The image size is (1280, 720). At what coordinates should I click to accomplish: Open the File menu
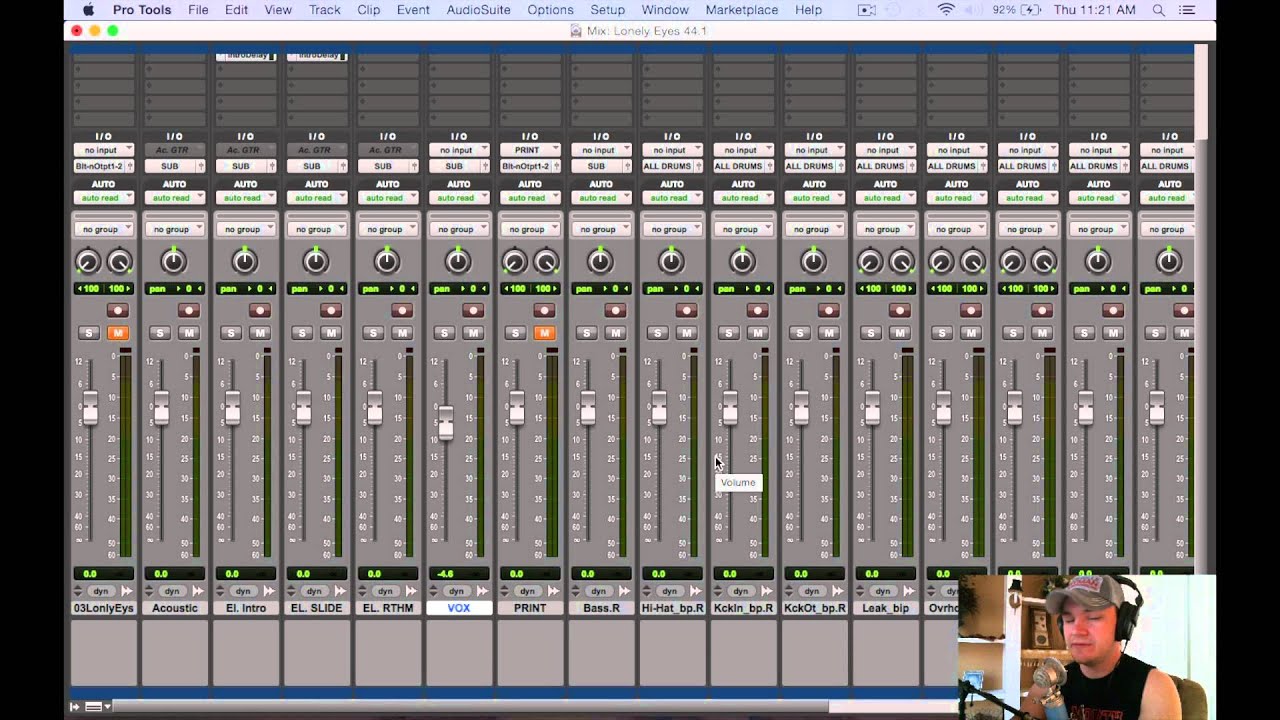coord(198,10)
